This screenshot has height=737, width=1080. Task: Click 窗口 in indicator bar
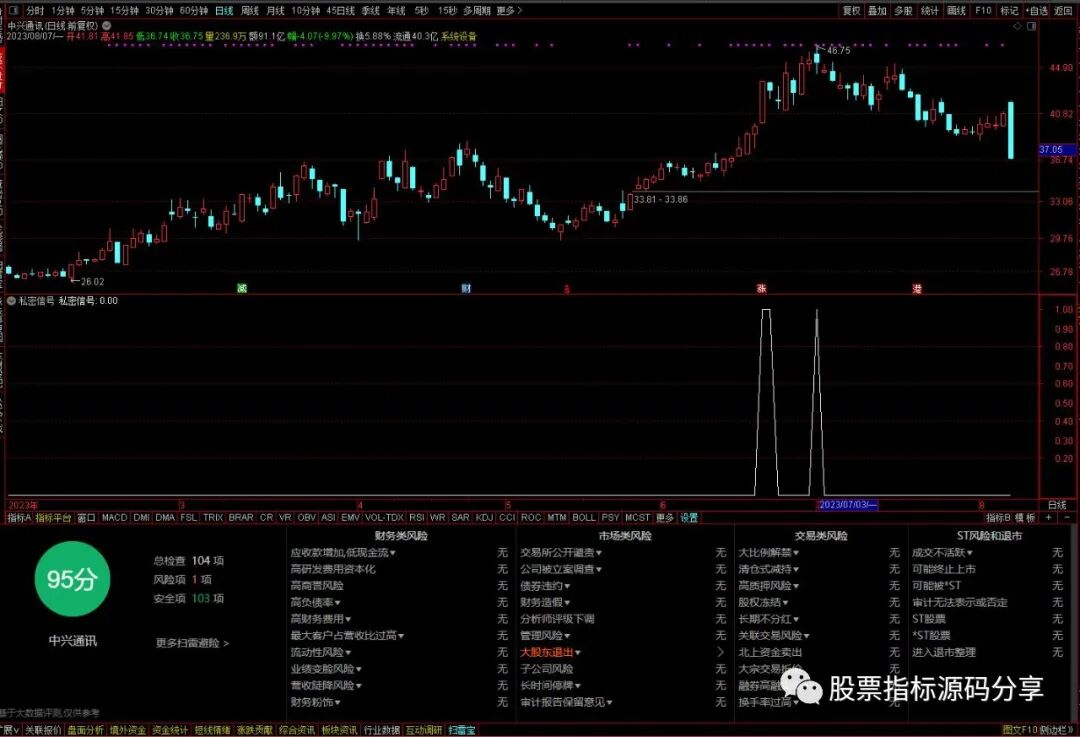coord(86,517)
